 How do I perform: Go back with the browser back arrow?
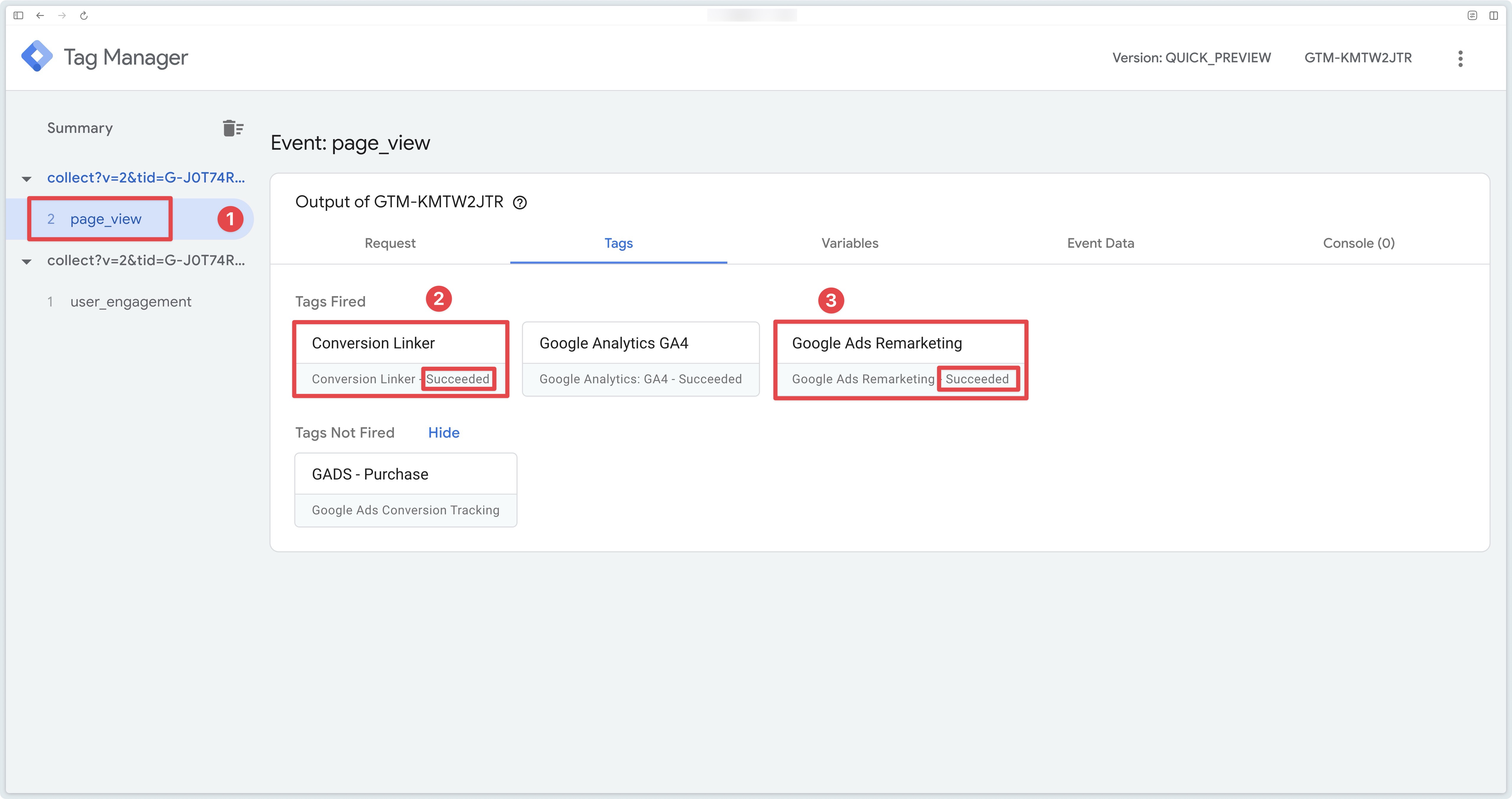point(40,15)
